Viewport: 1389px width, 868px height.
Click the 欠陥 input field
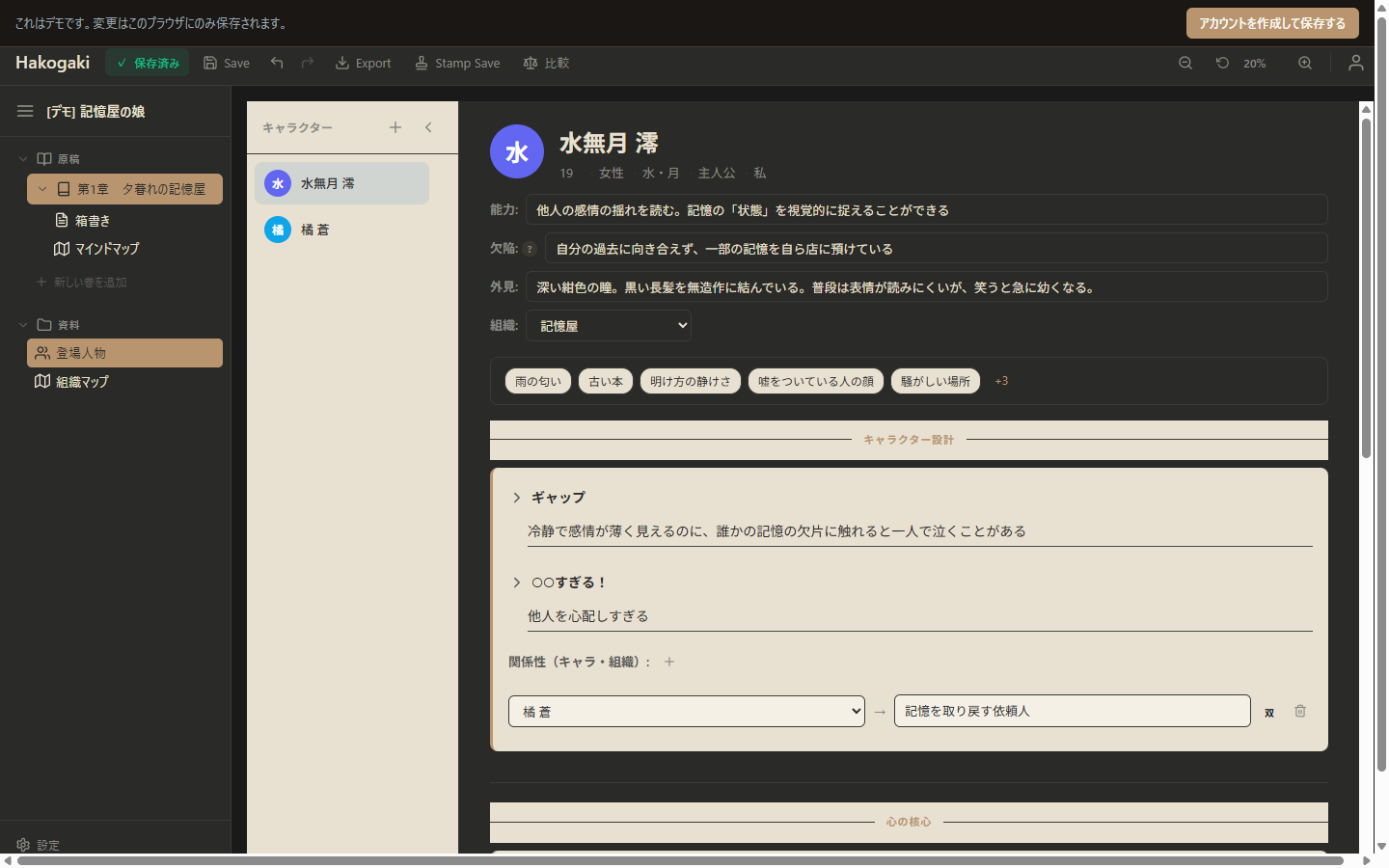coord(936,249)
